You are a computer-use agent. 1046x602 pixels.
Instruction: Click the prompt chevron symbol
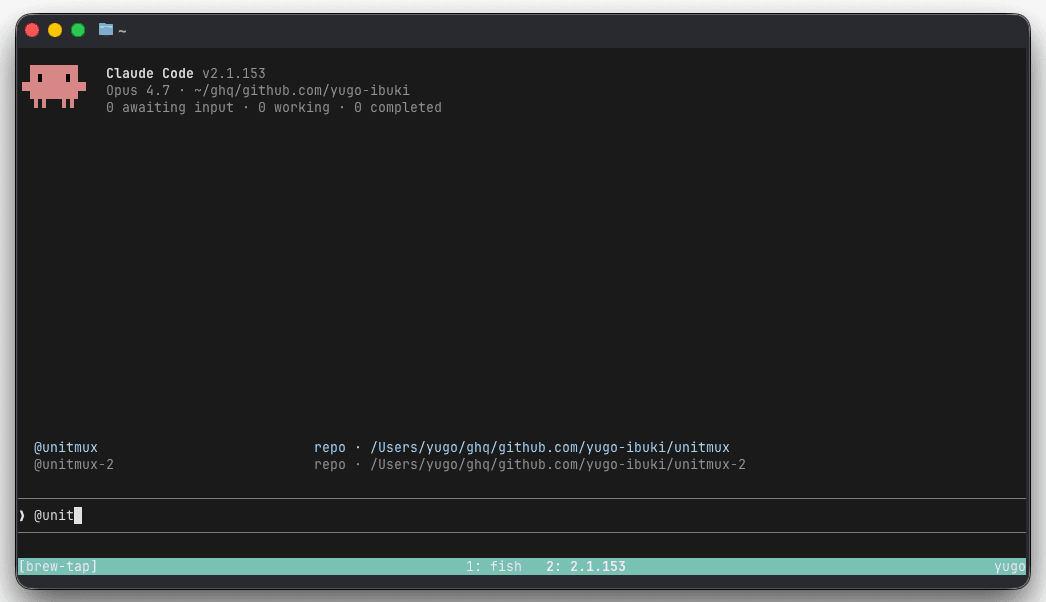point(22,515)
